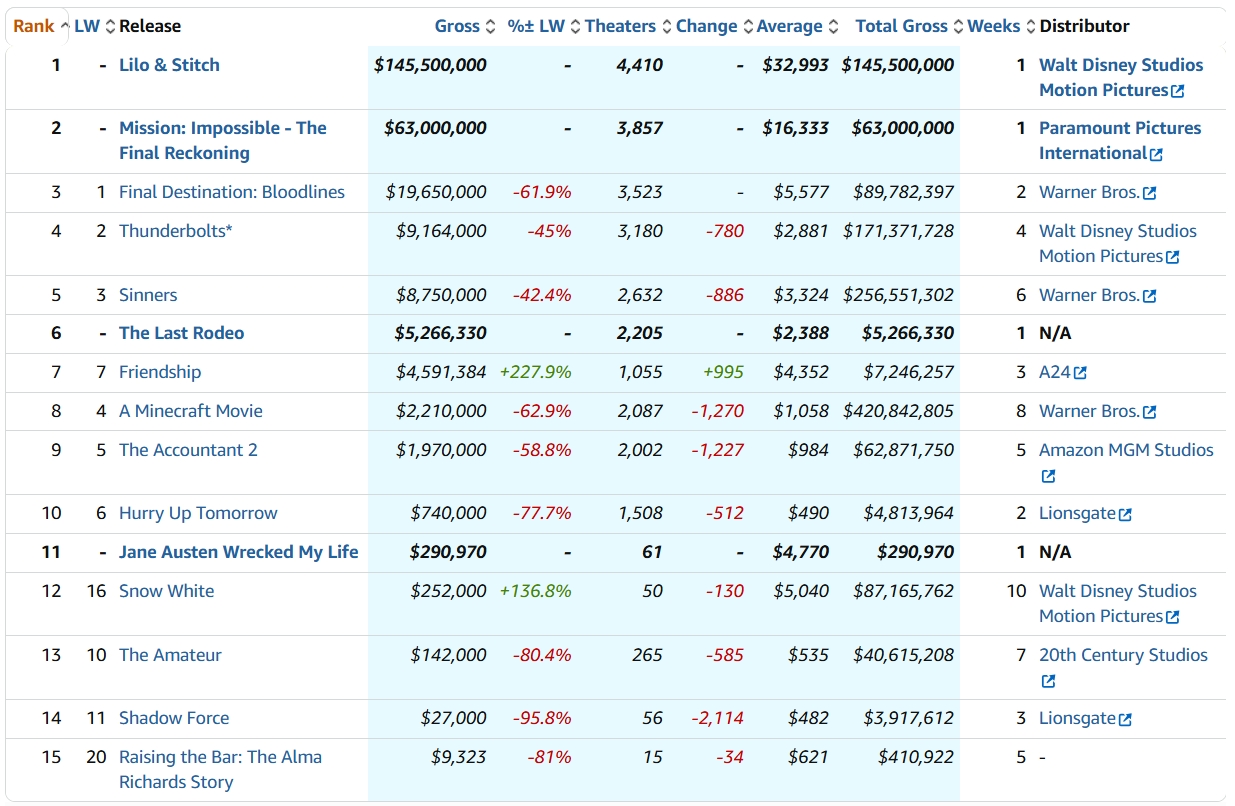Open Raising the Bar: The Alma Richards Story
The height and width of the screenshot is (806, 1235).
[220, 770]
